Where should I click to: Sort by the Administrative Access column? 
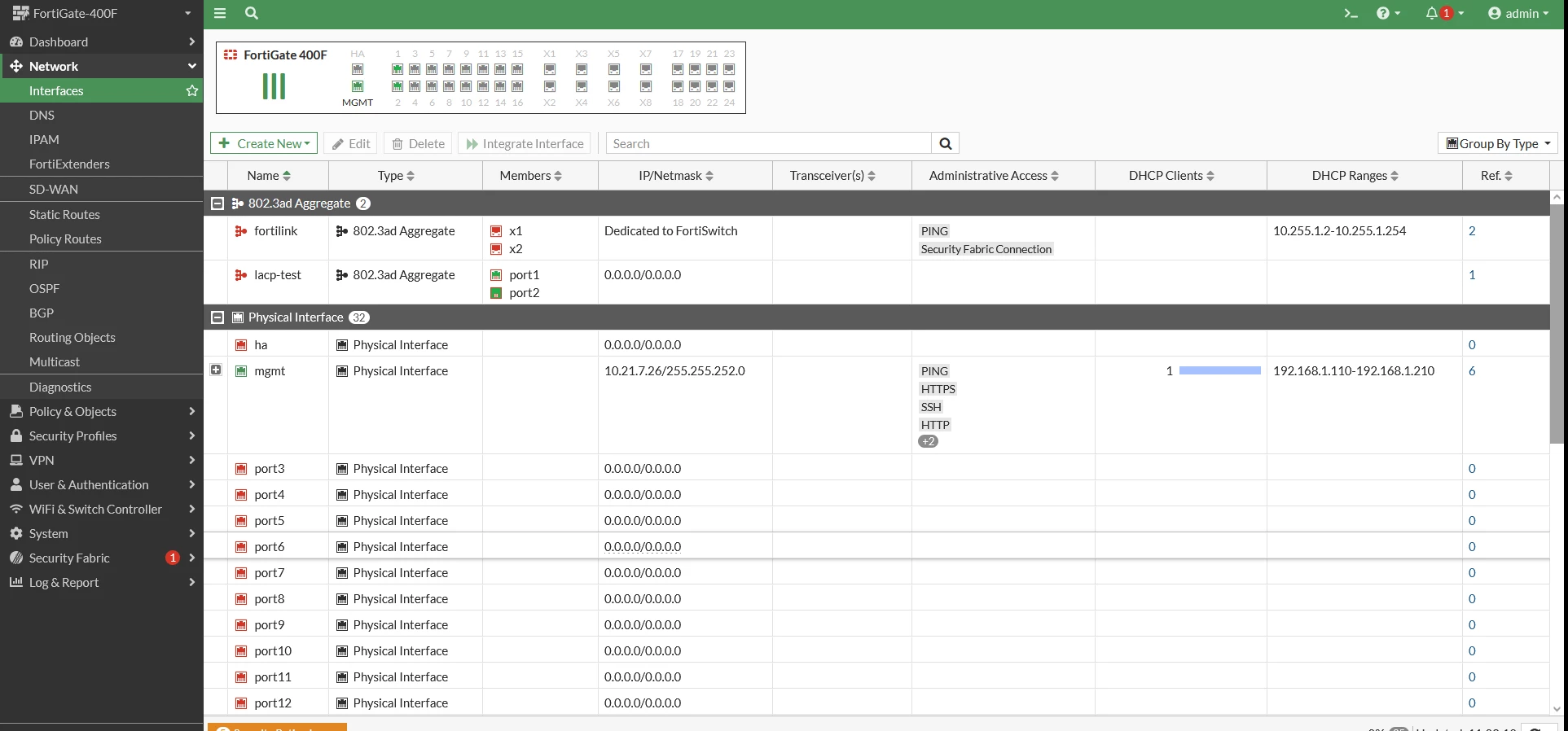994,175
